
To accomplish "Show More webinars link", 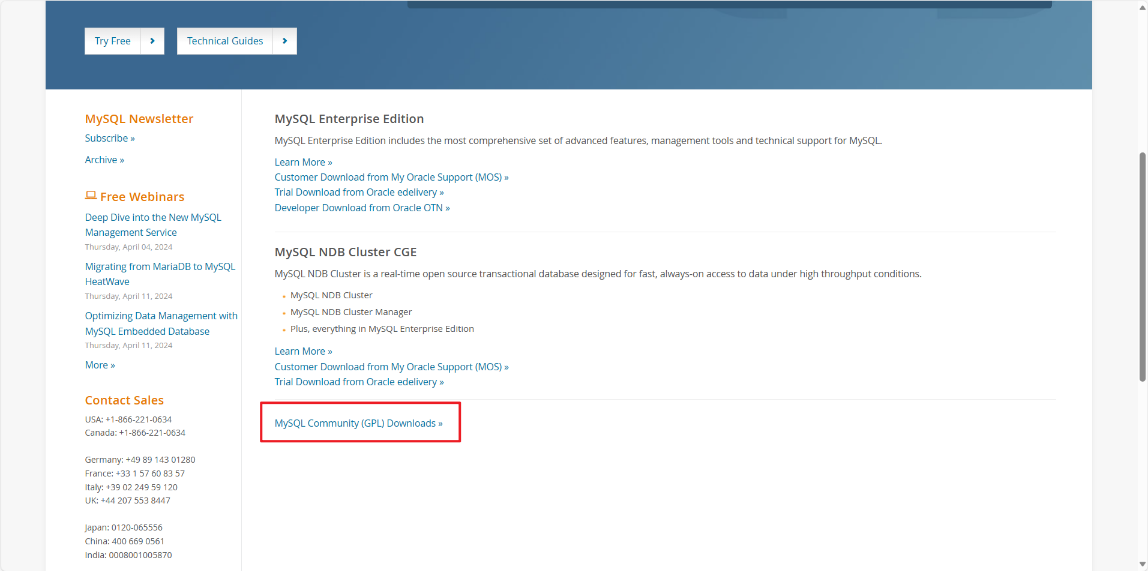I will tap(100, 365).
